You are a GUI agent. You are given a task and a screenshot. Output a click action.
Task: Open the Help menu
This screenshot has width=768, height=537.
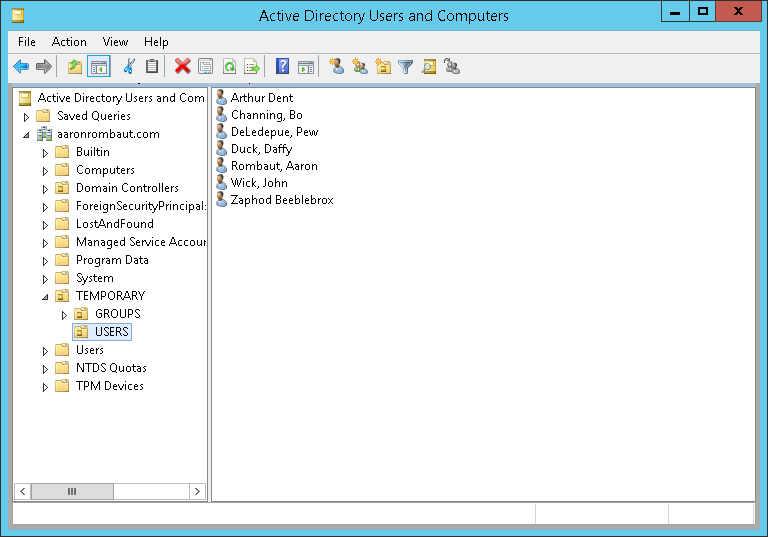pos(156,42)
